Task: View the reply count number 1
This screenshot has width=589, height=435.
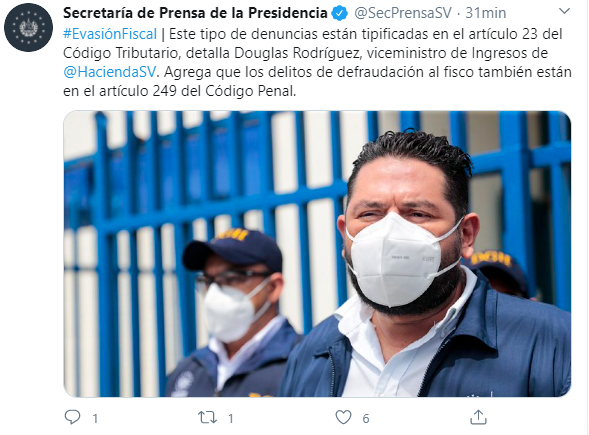Action: pyautogui.click(x=95, y=418)
